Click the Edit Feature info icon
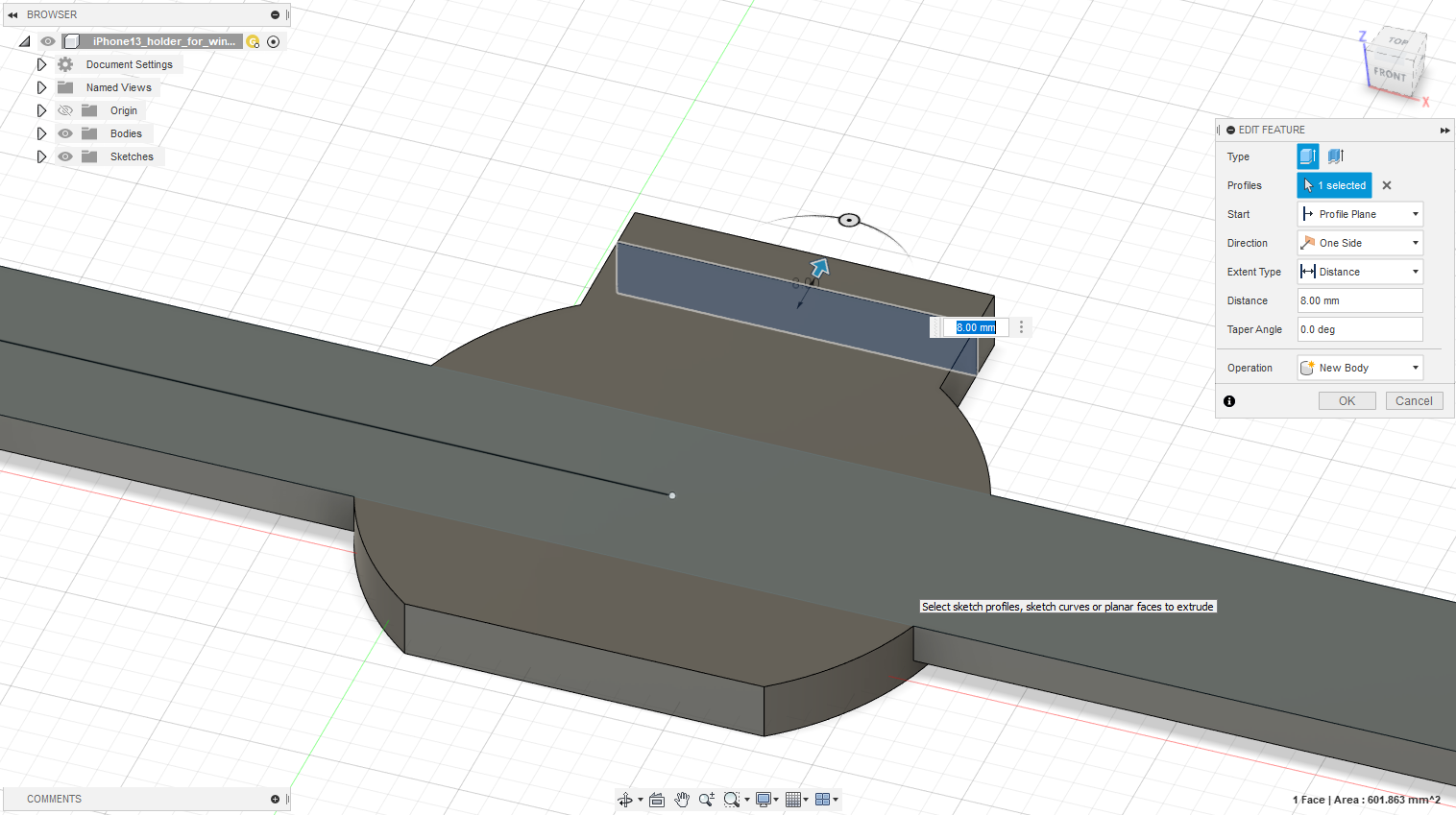 [1229, 401]
